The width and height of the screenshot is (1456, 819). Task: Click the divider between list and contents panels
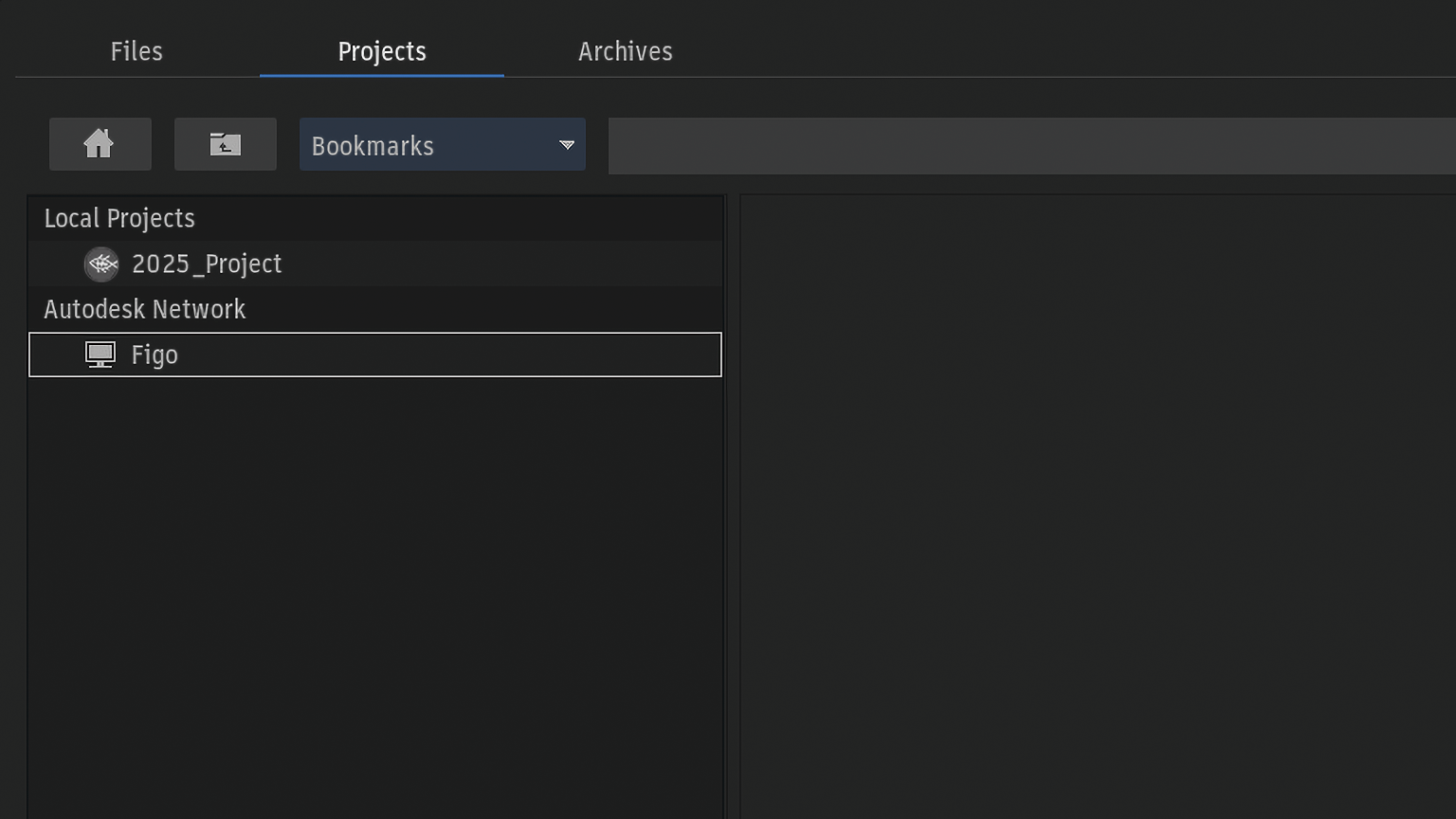click(x=732, y=502)
